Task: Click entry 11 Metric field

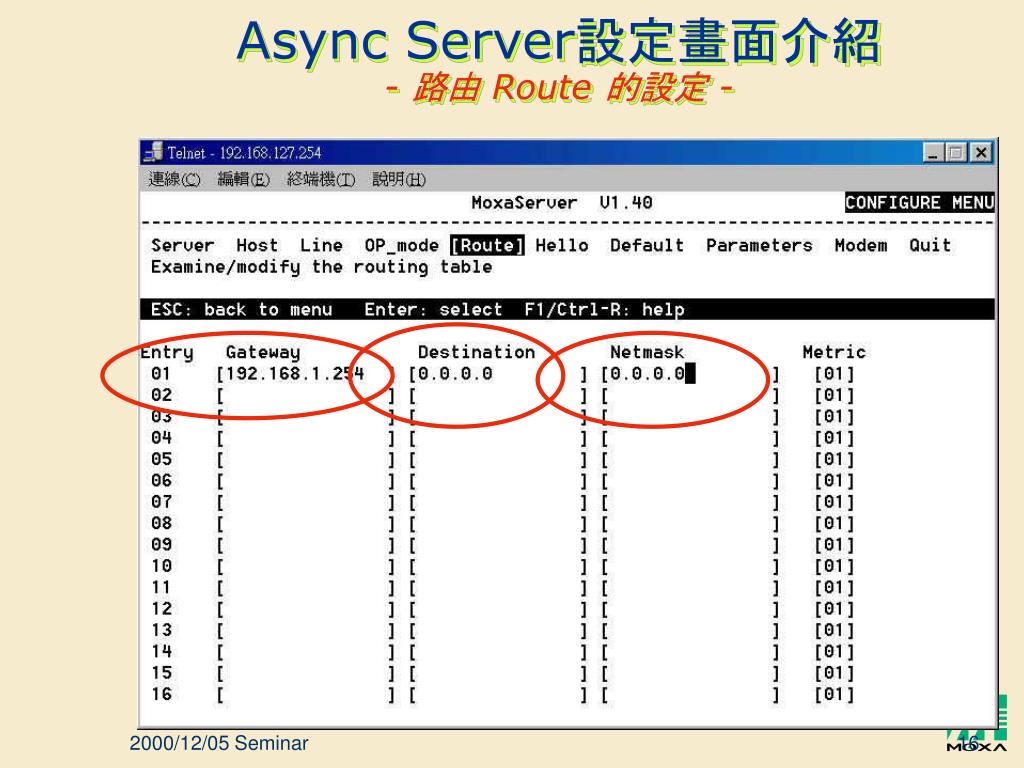Action: tap(834, 588)
